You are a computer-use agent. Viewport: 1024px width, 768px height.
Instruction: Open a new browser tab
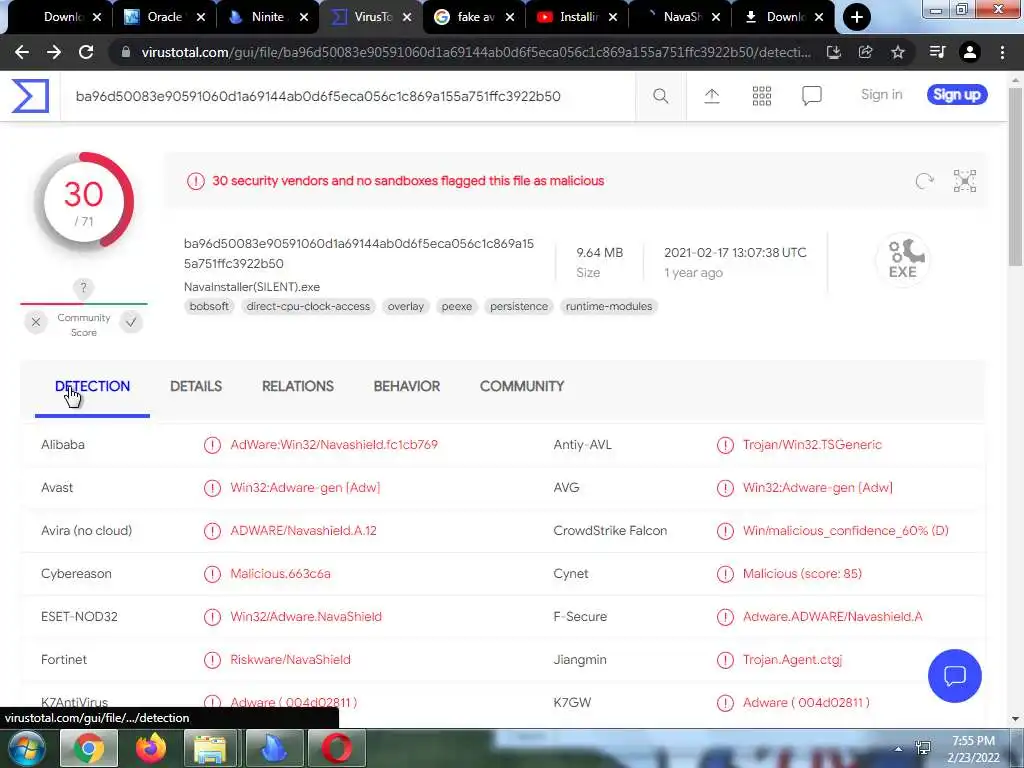pos(856,17)
